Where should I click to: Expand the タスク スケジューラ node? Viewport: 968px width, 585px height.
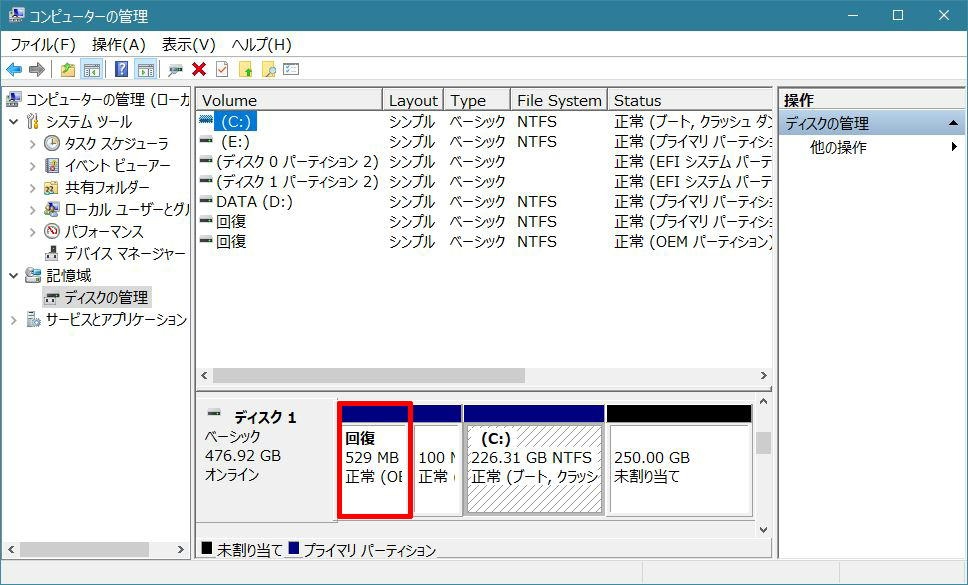[32, 144]
